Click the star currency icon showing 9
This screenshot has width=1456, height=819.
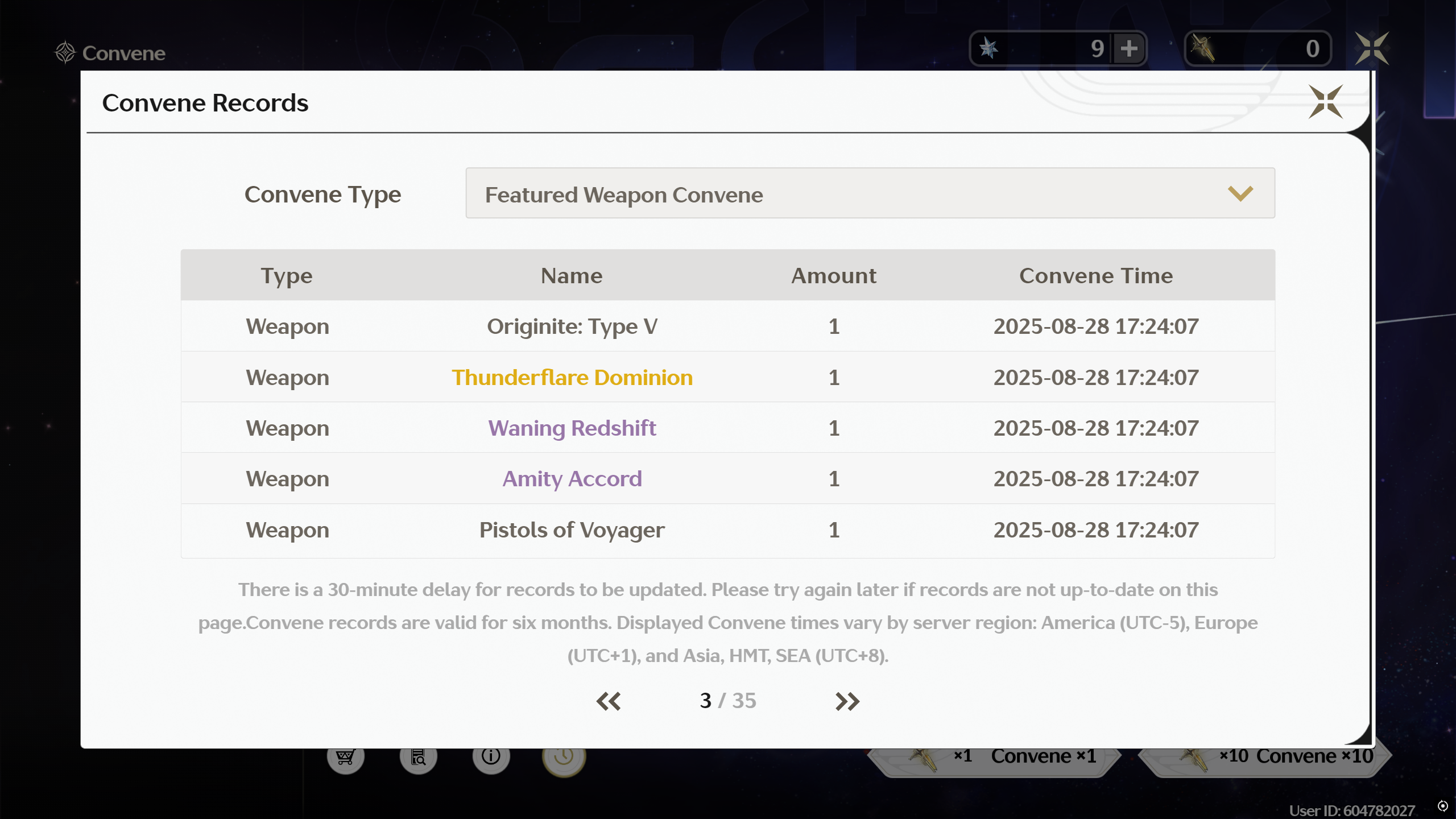click(x=989, y=49)
